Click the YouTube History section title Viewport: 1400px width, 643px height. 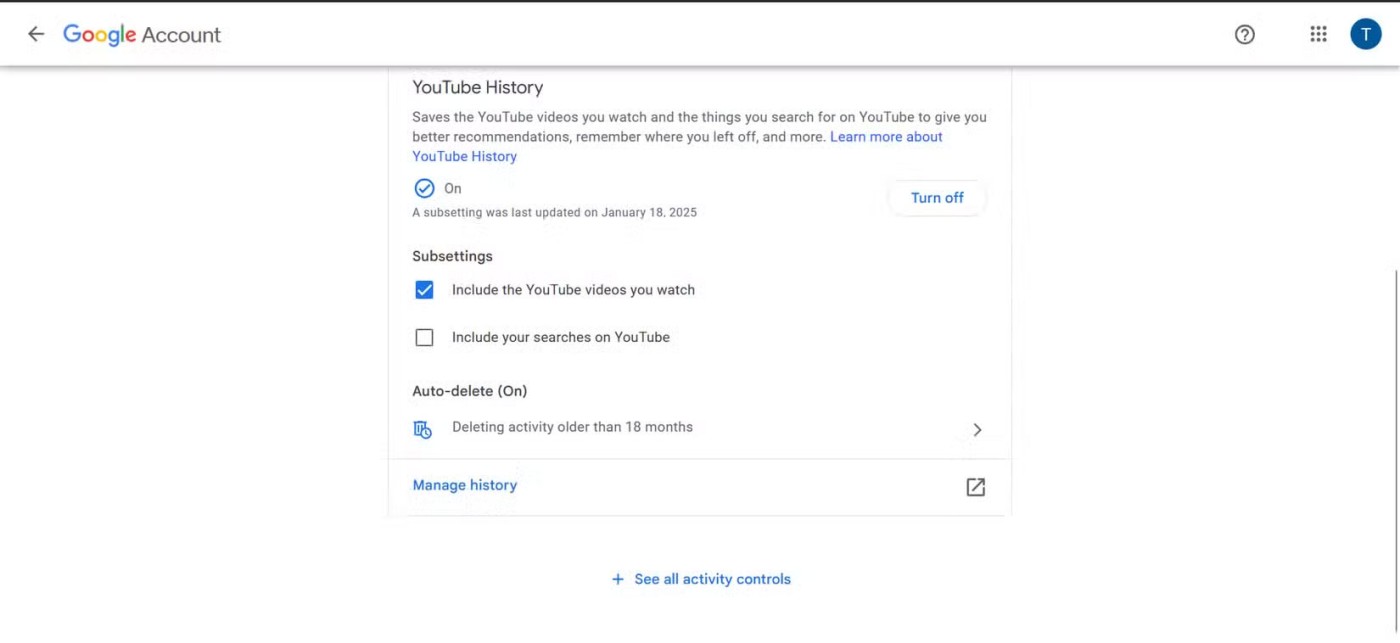tap(477, 87)
